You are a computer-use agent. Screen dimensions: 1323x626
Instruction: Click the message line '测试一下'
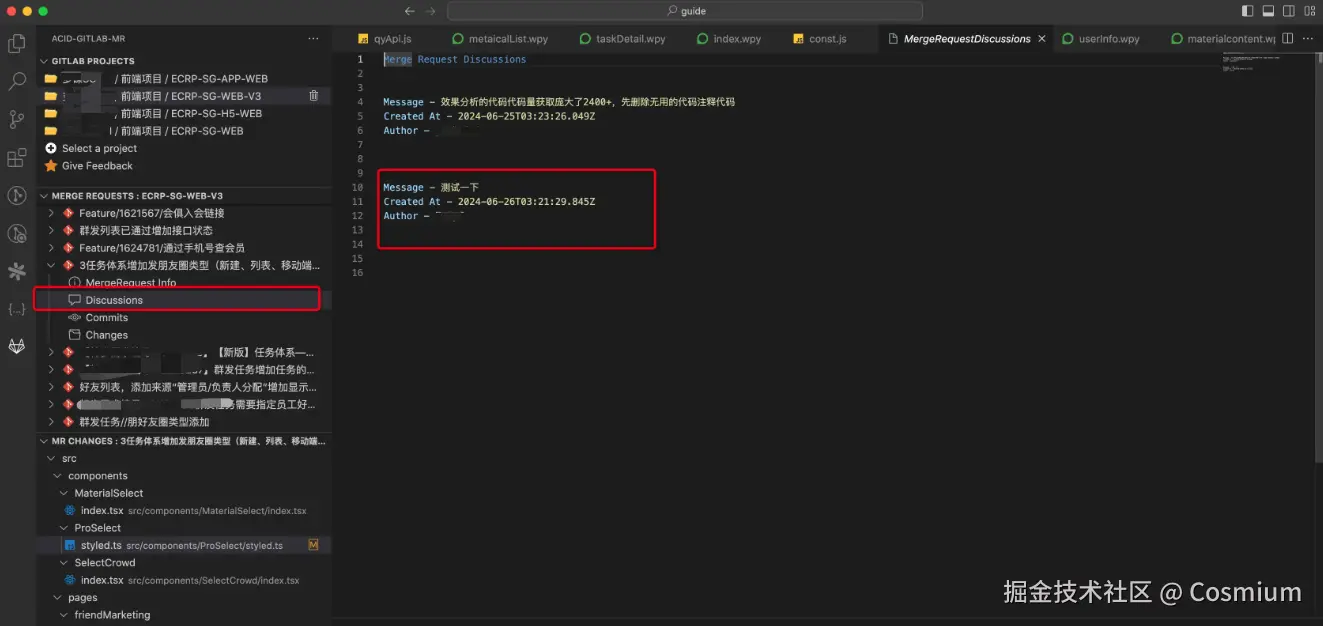pyautogui.click(x=431, y=188)
